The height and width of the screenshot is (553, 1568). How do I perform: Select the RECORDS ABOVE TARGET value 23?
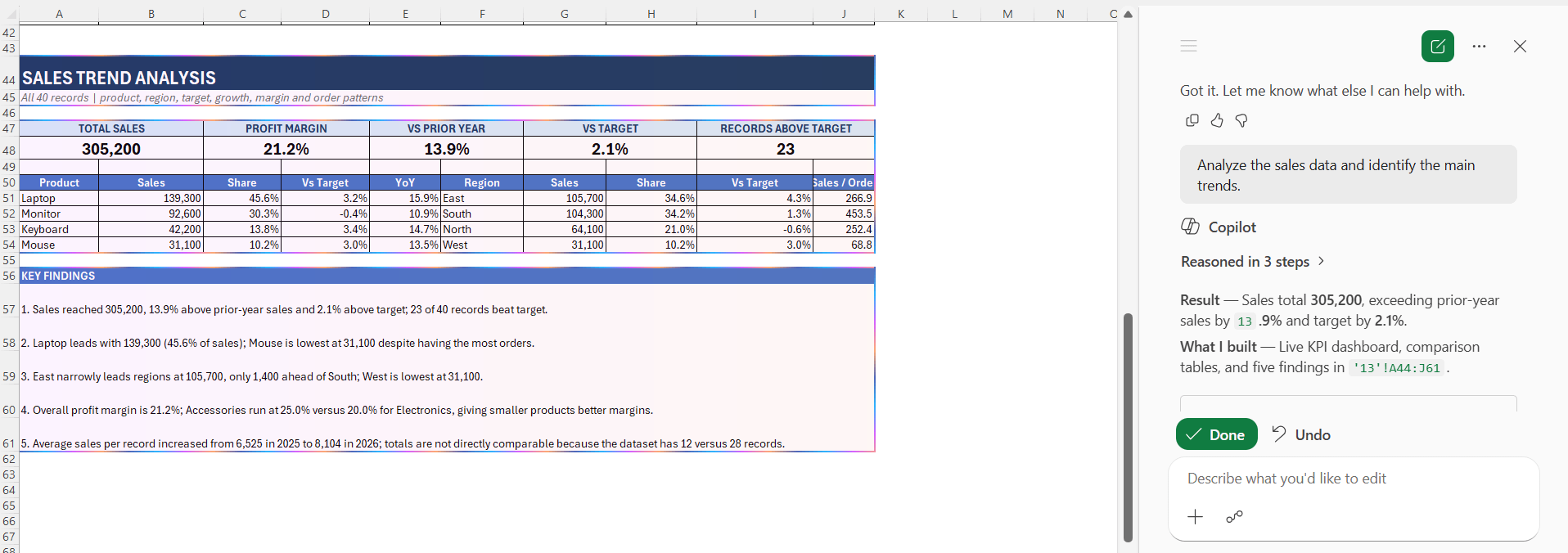pos(786,149)
